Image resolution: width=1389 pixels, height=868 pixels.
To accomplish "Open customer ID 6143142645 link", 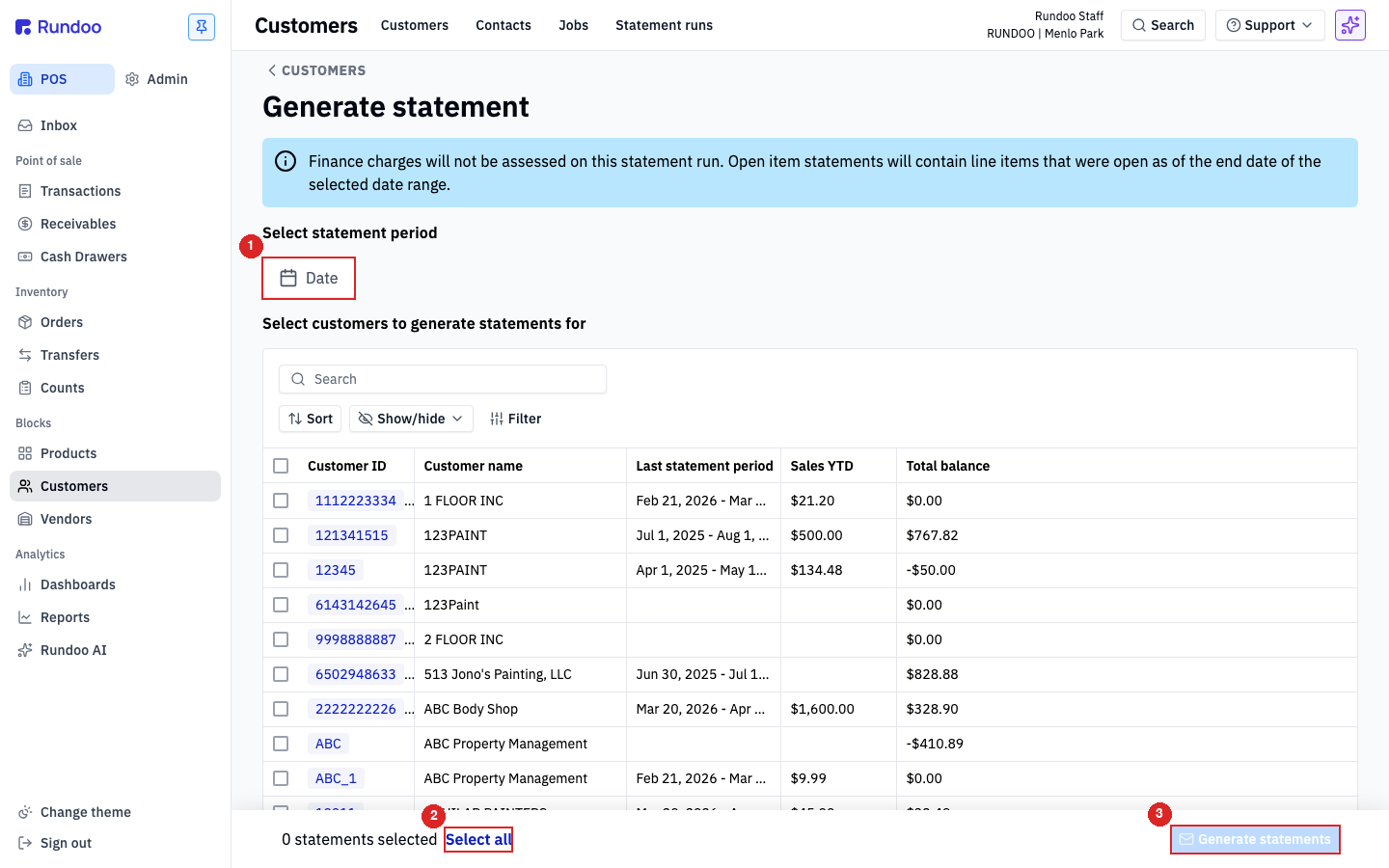I will [x=356, y=605].
